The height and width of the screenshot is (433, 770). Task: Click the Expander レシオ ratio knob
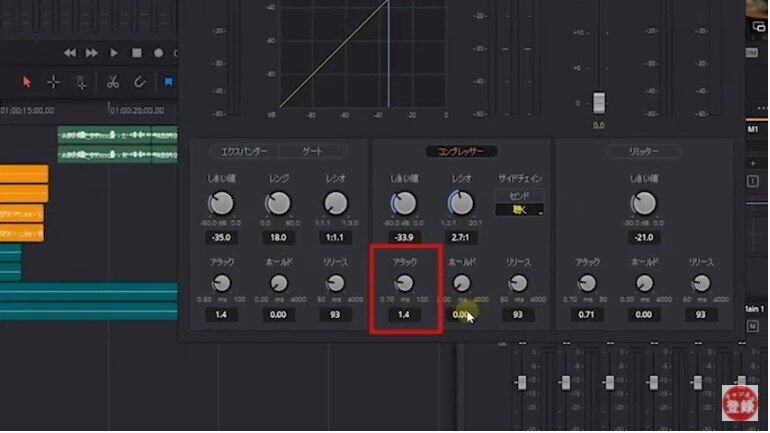pos(335,203)
